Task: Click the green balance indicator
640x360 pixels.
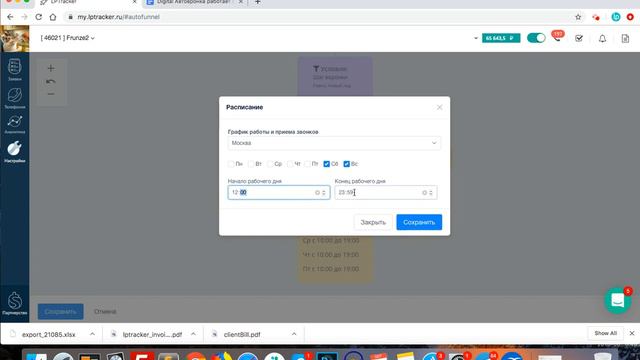Action: (501, 38)
